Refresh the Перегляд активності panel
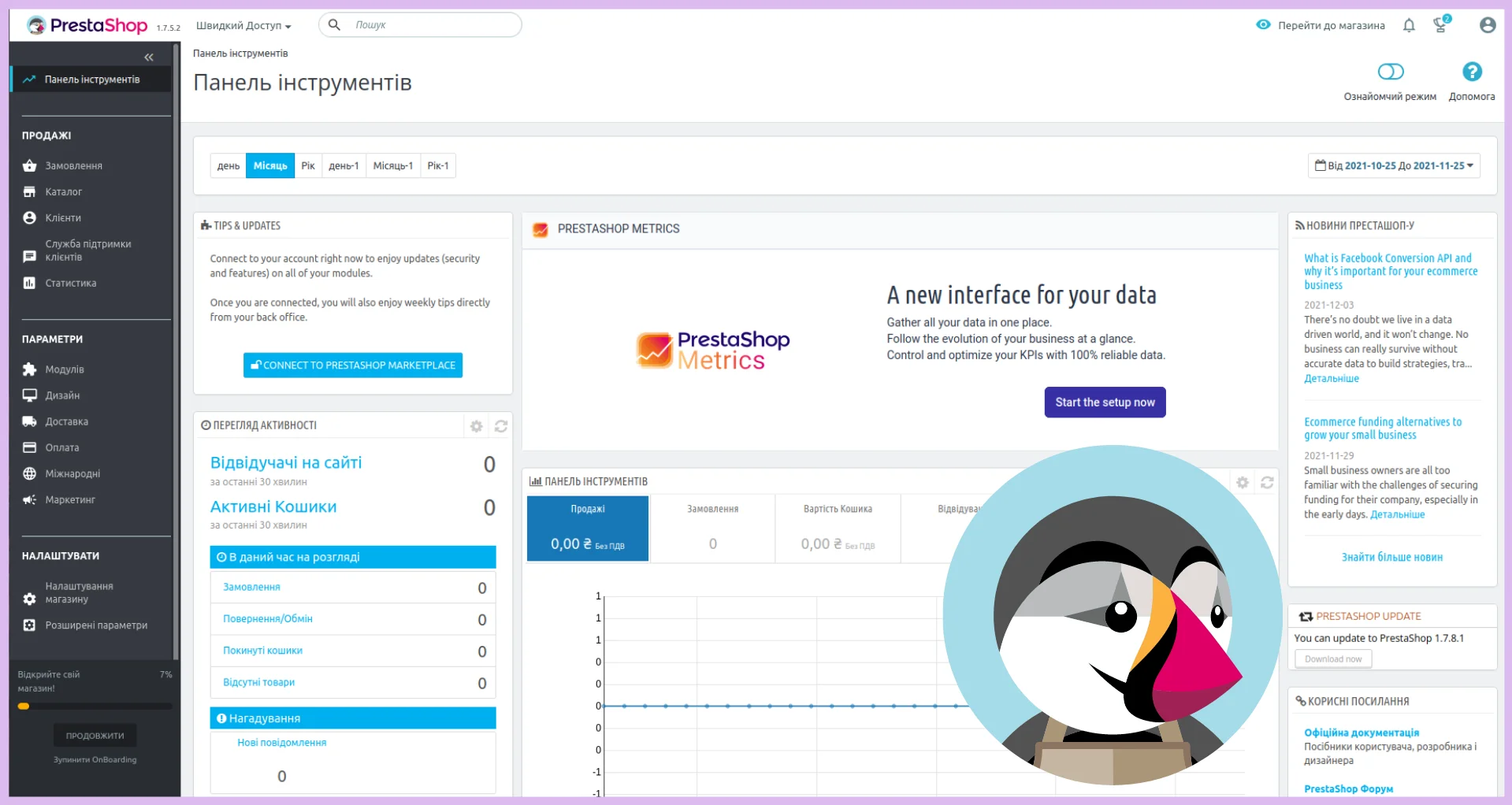Viewport: 1512px width, 805px height. [501, 426]
